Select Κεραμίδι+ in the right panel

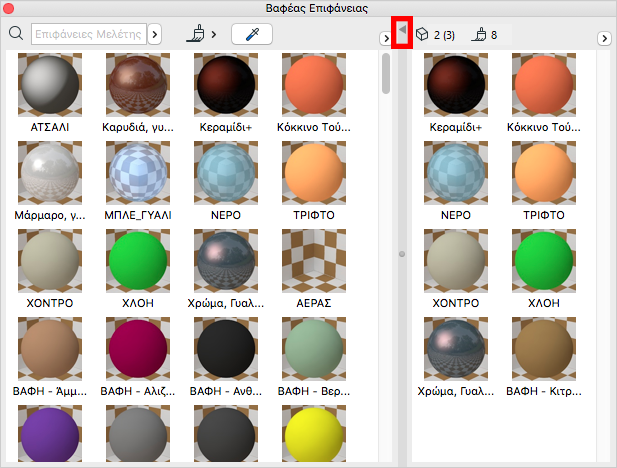pos(456,85)
